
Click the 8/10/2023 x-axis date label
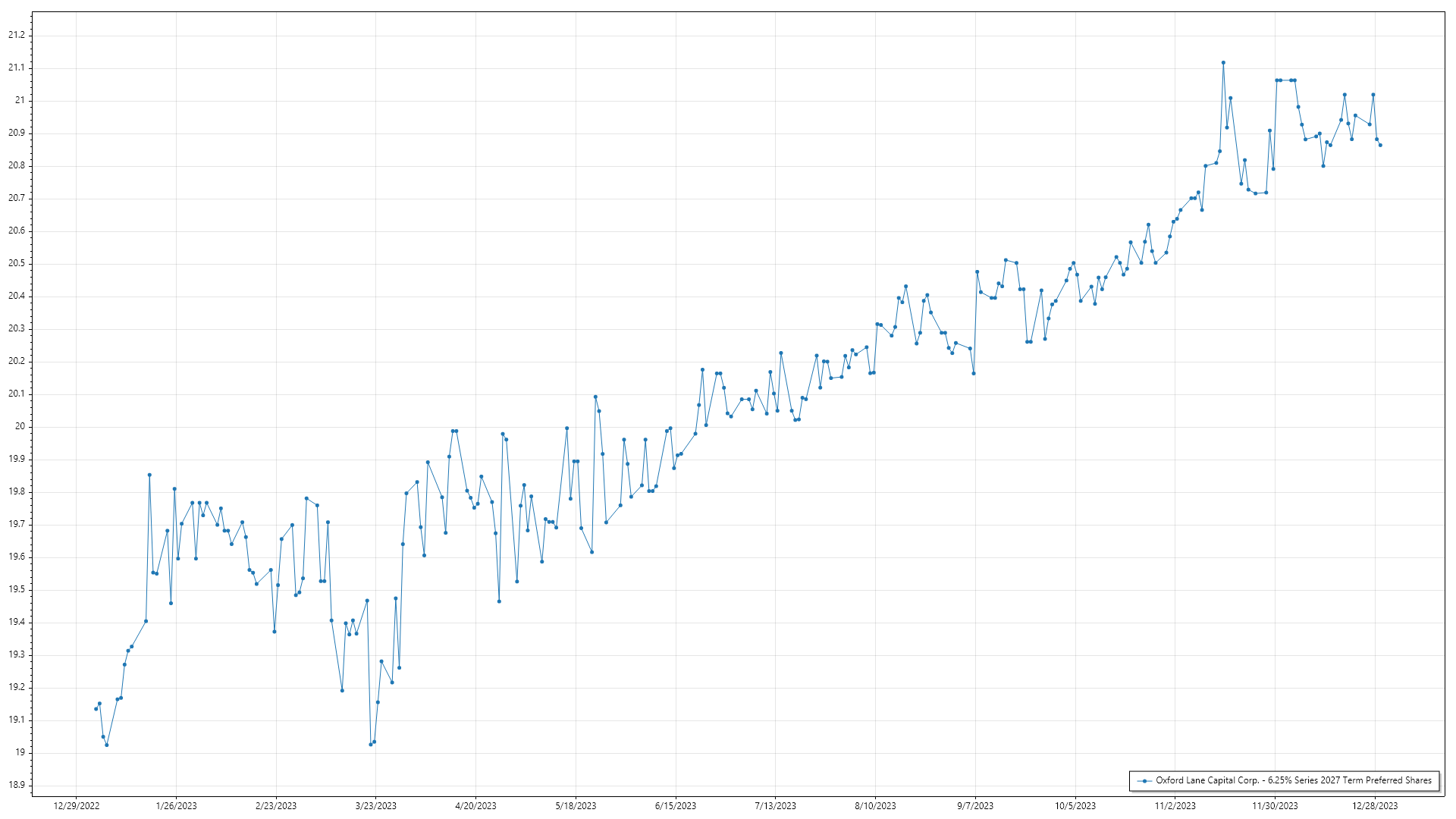(875, 806)
